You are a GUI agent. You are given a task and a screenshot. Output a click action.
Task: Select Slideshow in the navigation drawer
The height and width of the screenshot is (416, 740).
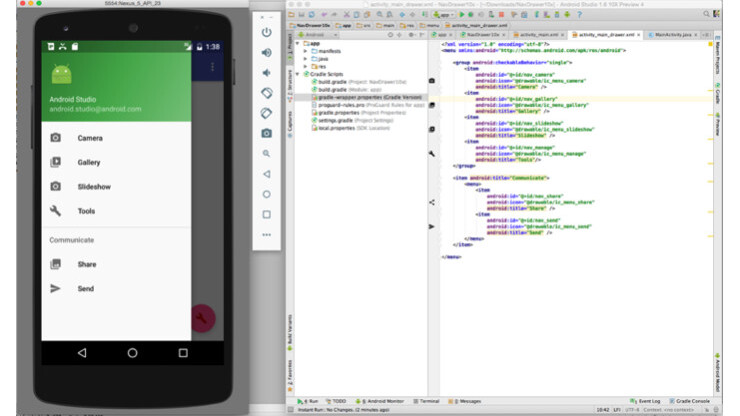pyautogui.click(x=93, y=186)
